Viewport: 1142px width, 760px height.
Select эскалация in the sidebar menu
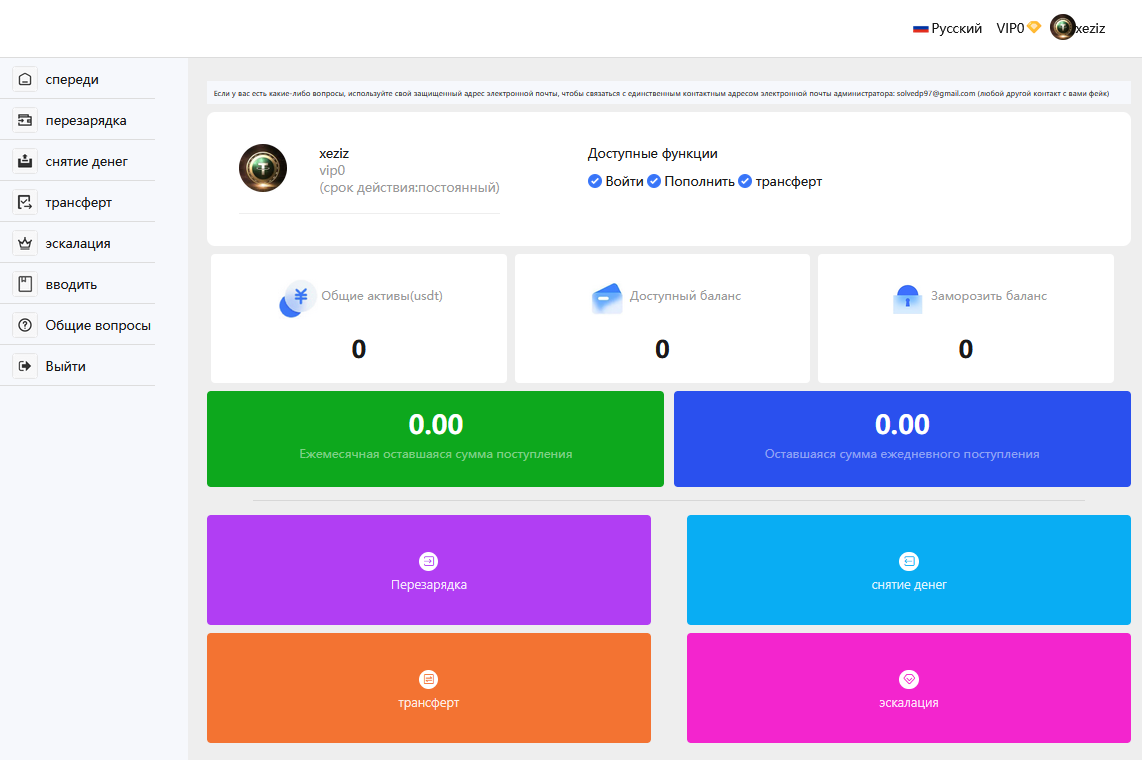[78, 244]
